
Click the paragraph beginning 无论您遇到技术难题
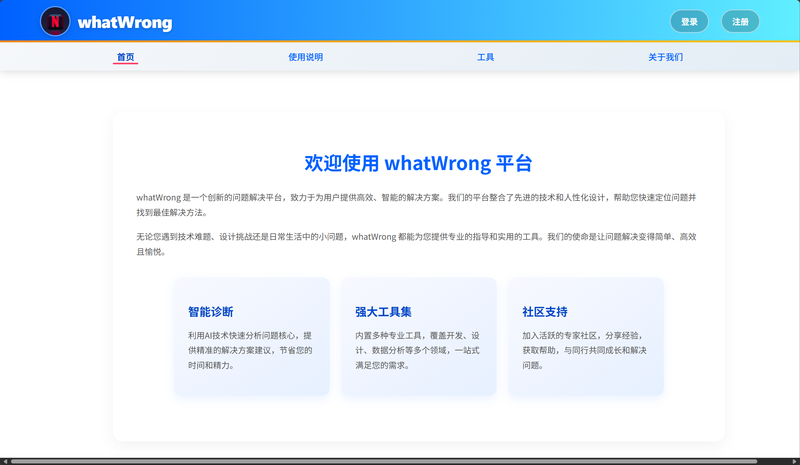pyautogui.click(x=416, y=244)
